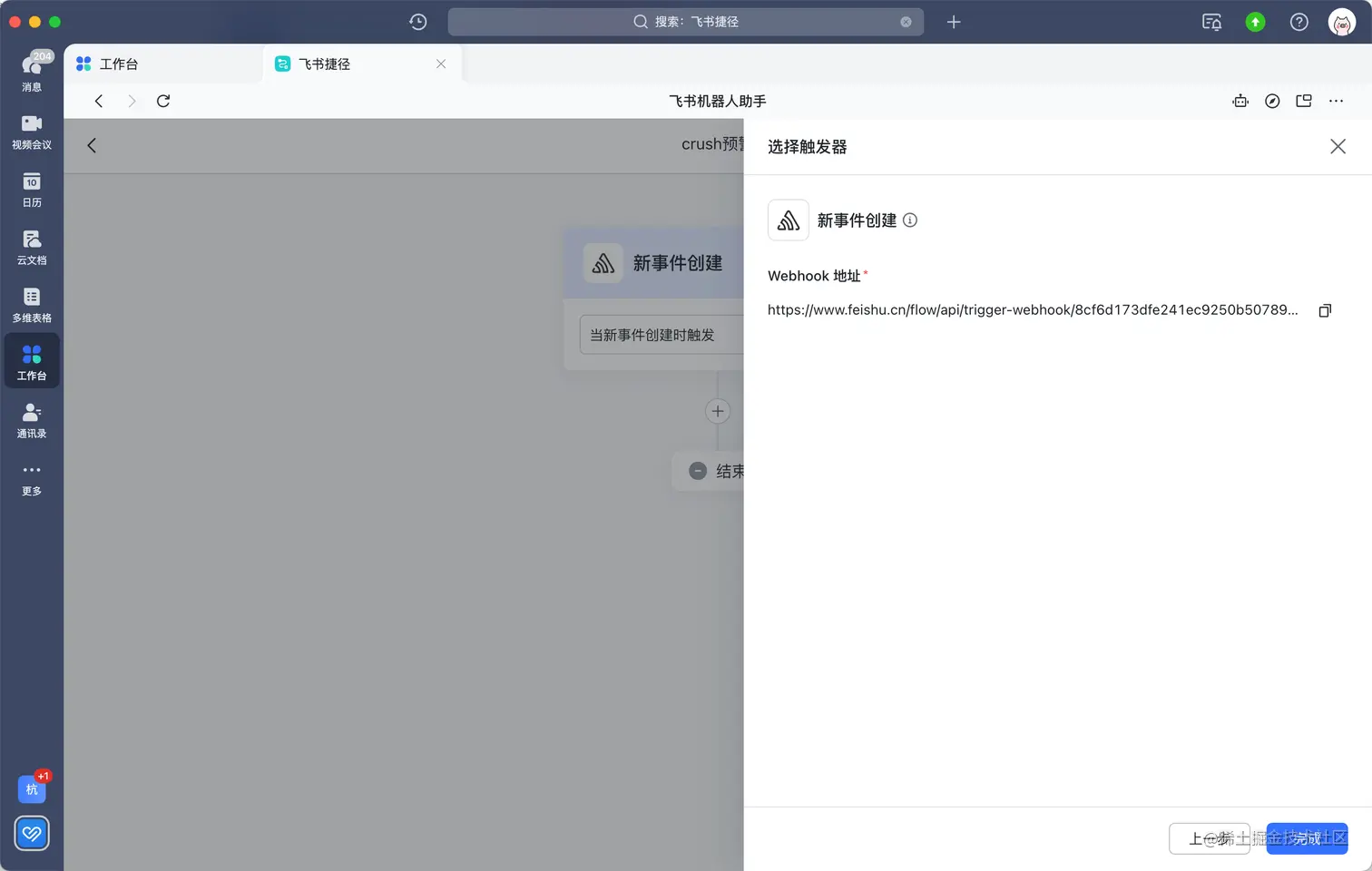Click the compass icon in page toolbar
This screenshot has width=1372, height=871.
pos(1272,101)
